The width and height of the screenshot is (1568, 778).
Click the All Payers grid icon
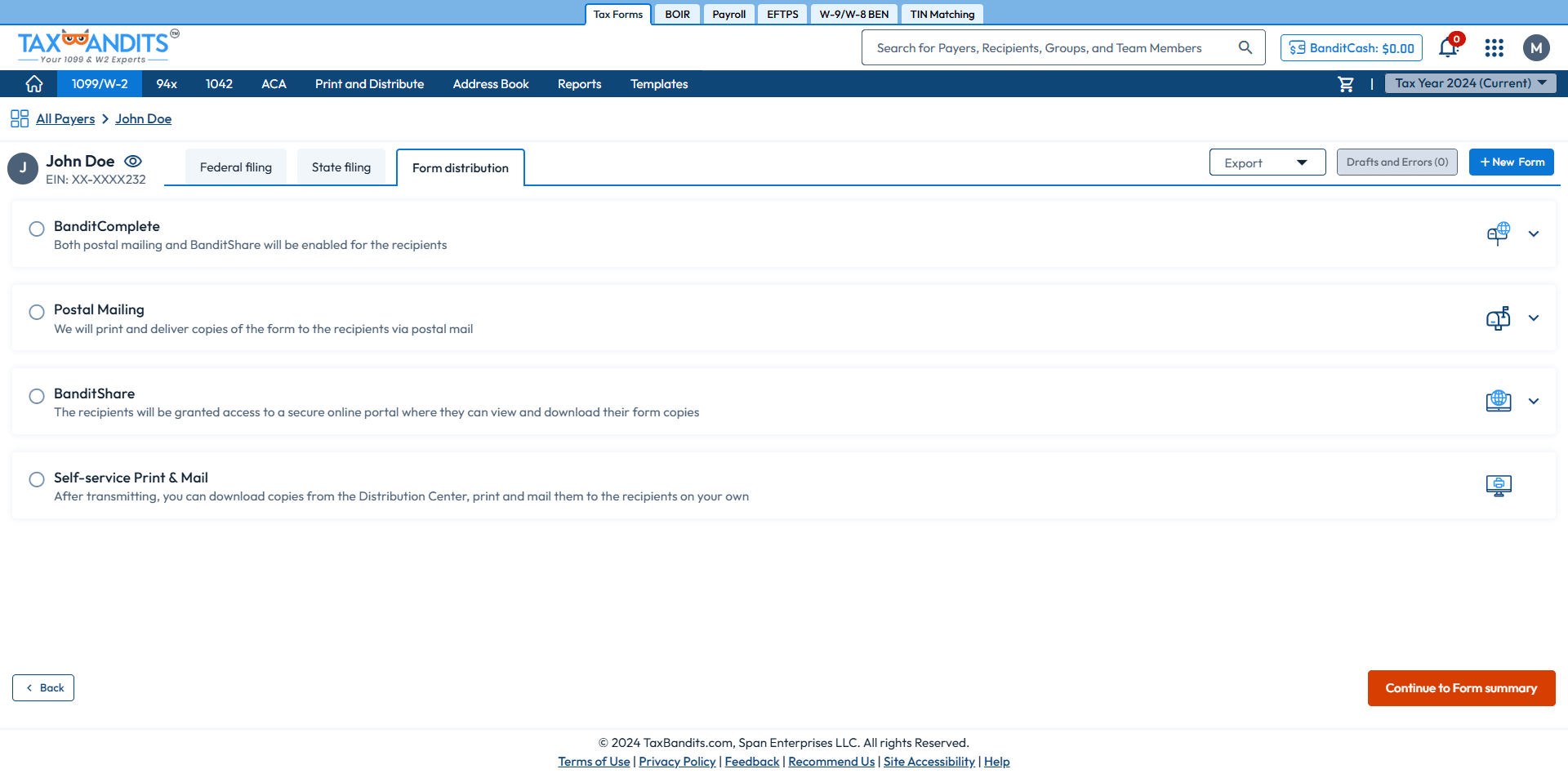[20, 119]
